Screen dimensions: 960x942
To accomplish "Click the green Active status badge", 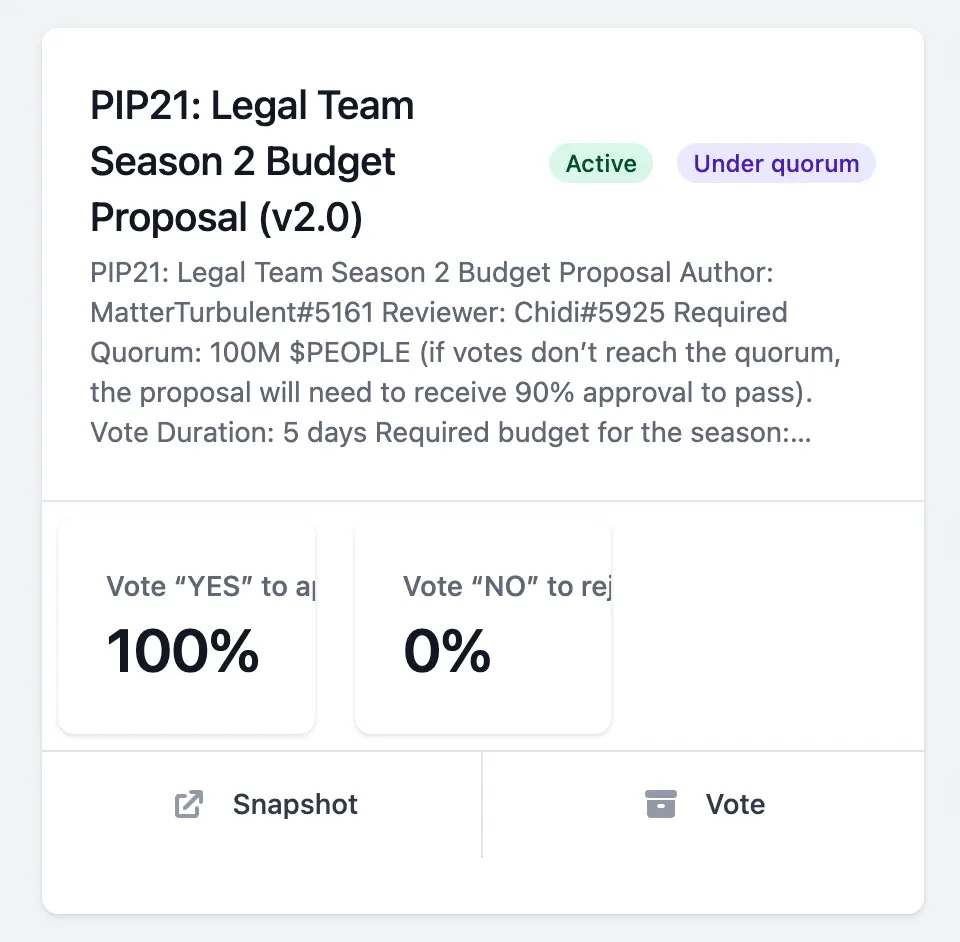I will 601,164.
